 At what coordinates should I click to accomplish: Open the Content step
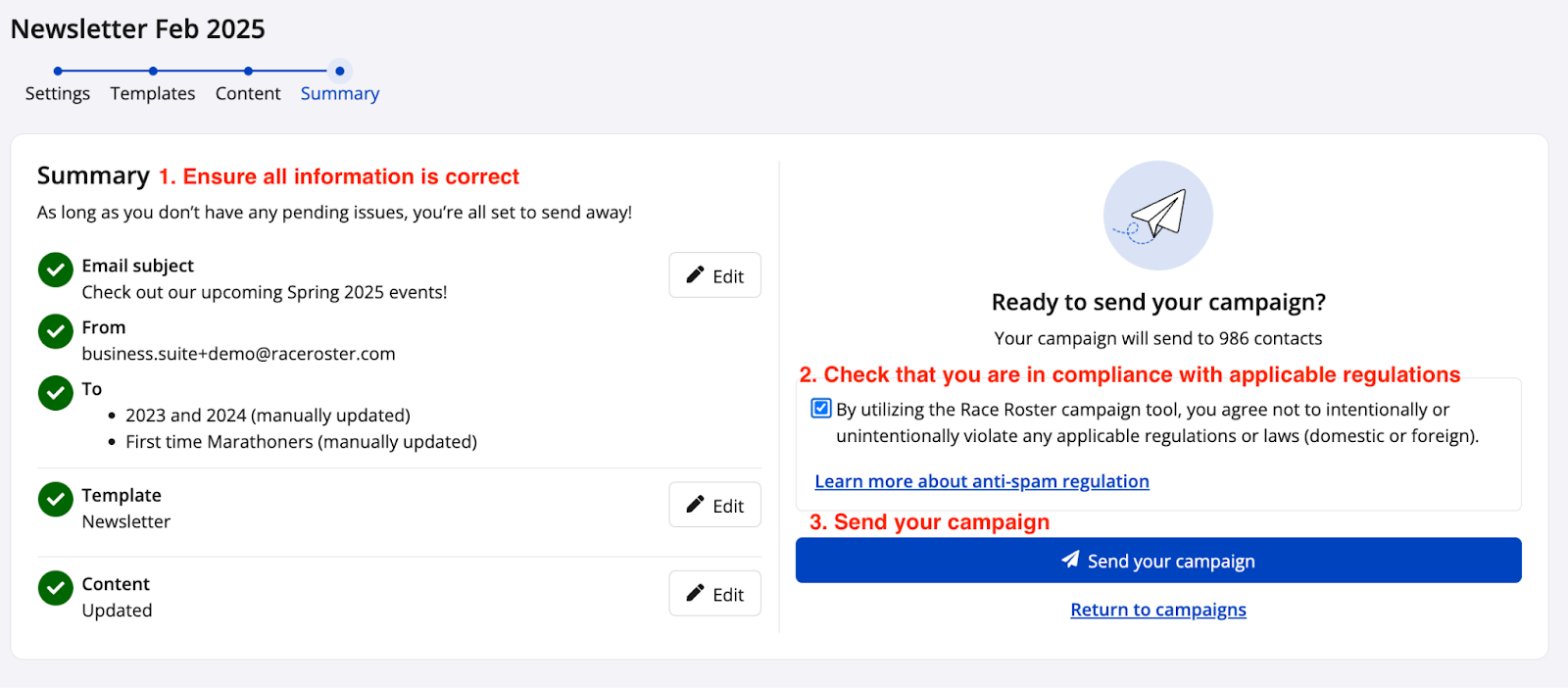pyautogui.click(x=248, y=94)
